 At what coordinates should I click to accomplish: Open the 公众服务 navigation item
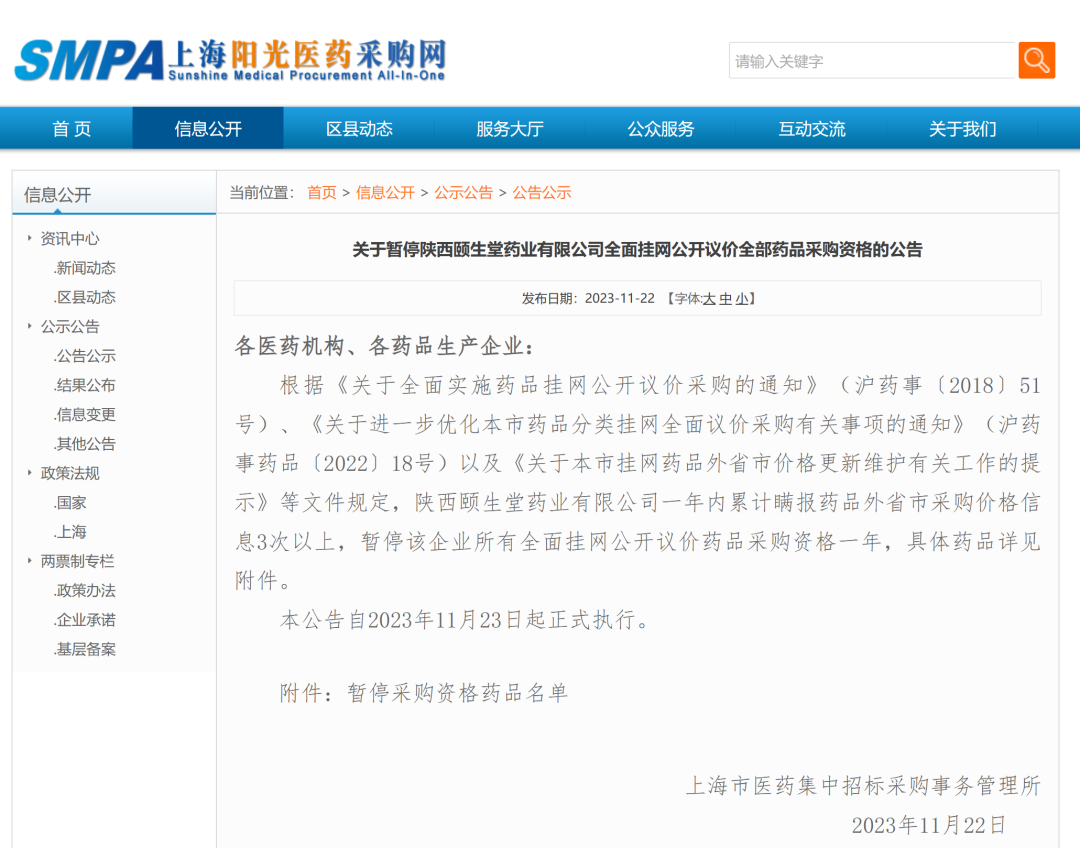coord(661,129)
